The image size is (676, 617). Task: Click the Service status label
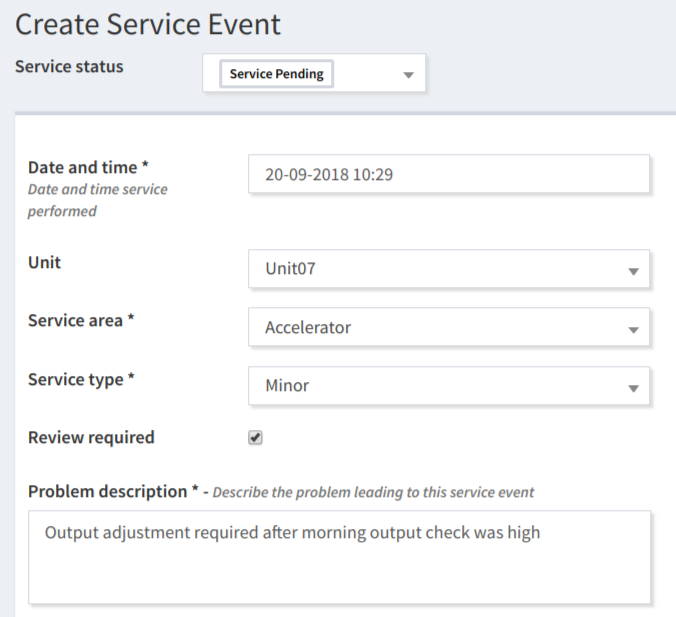tap(69, 66)
